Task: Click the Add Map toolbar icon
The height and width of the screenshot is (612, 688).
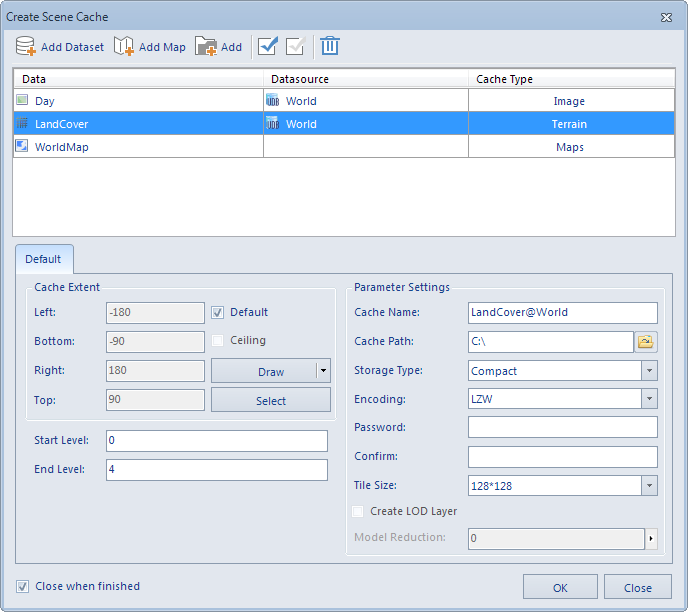Action: (124, 46)
